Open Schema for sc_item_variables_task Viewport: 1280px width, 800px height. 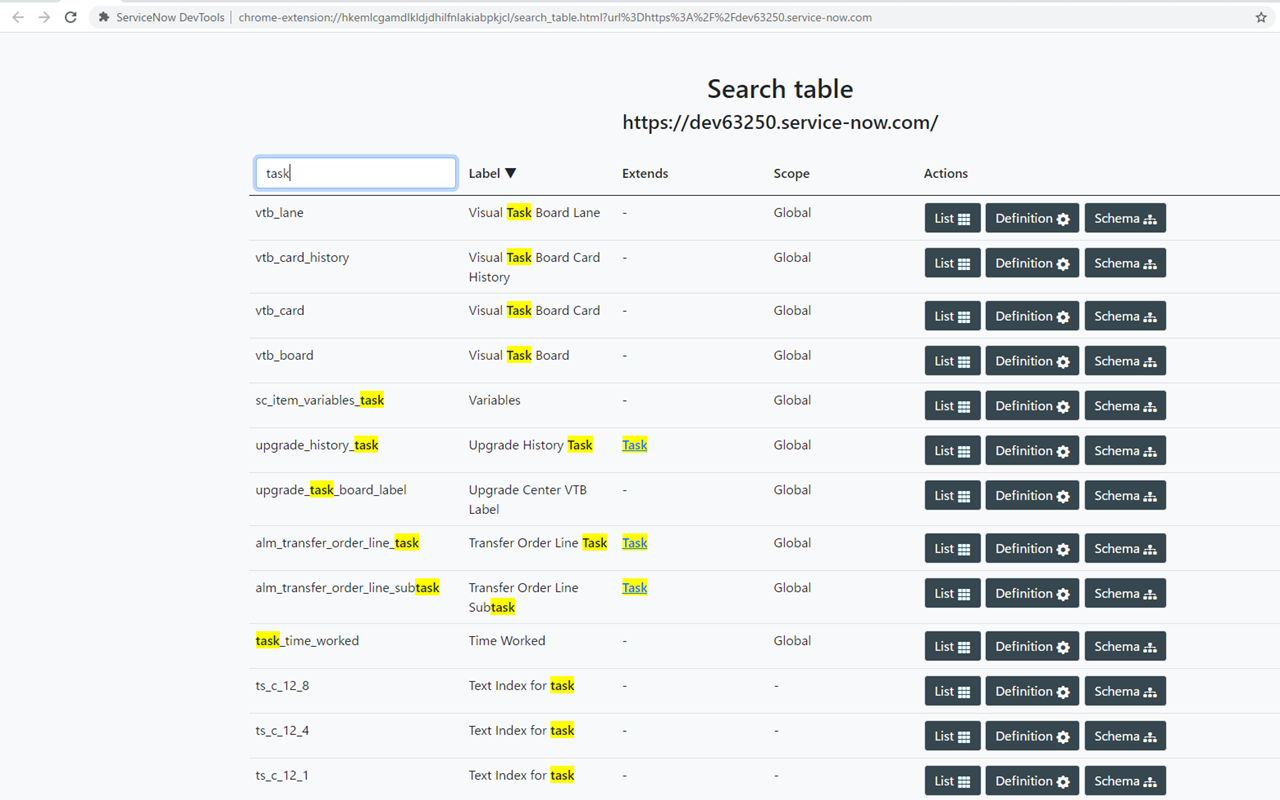click(1125, 406)
